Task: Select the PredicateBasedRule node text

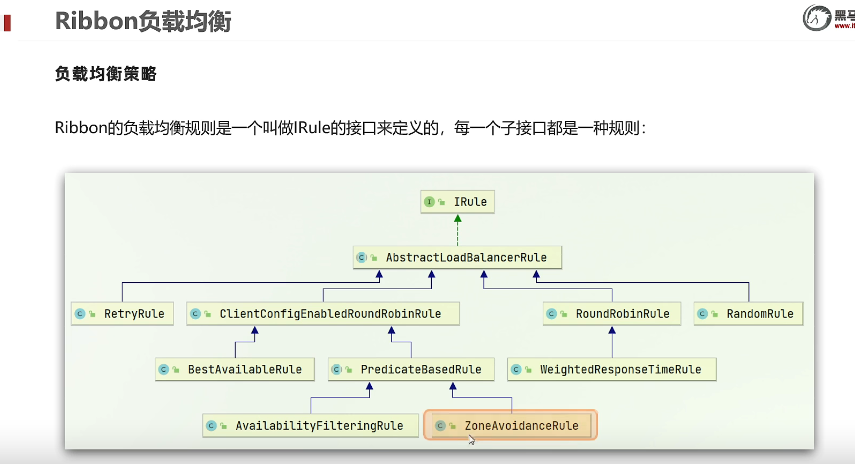Action: click(x=421, y=370)
